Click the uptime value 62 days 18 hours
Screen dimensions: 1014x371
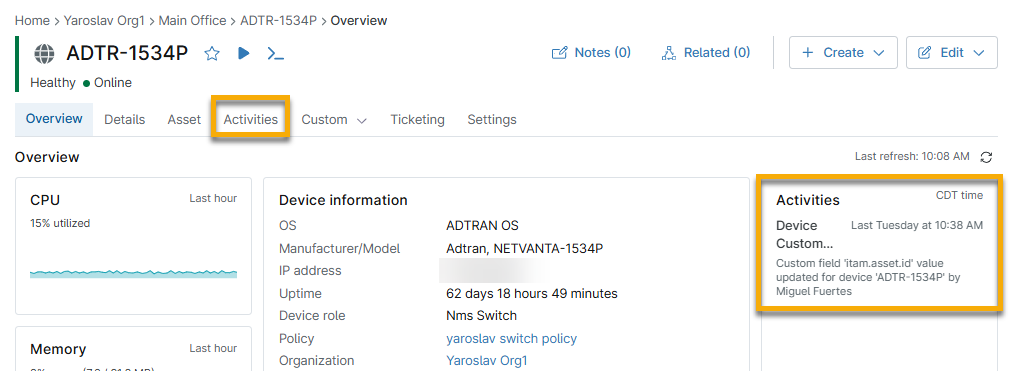[x=532, y=293]
